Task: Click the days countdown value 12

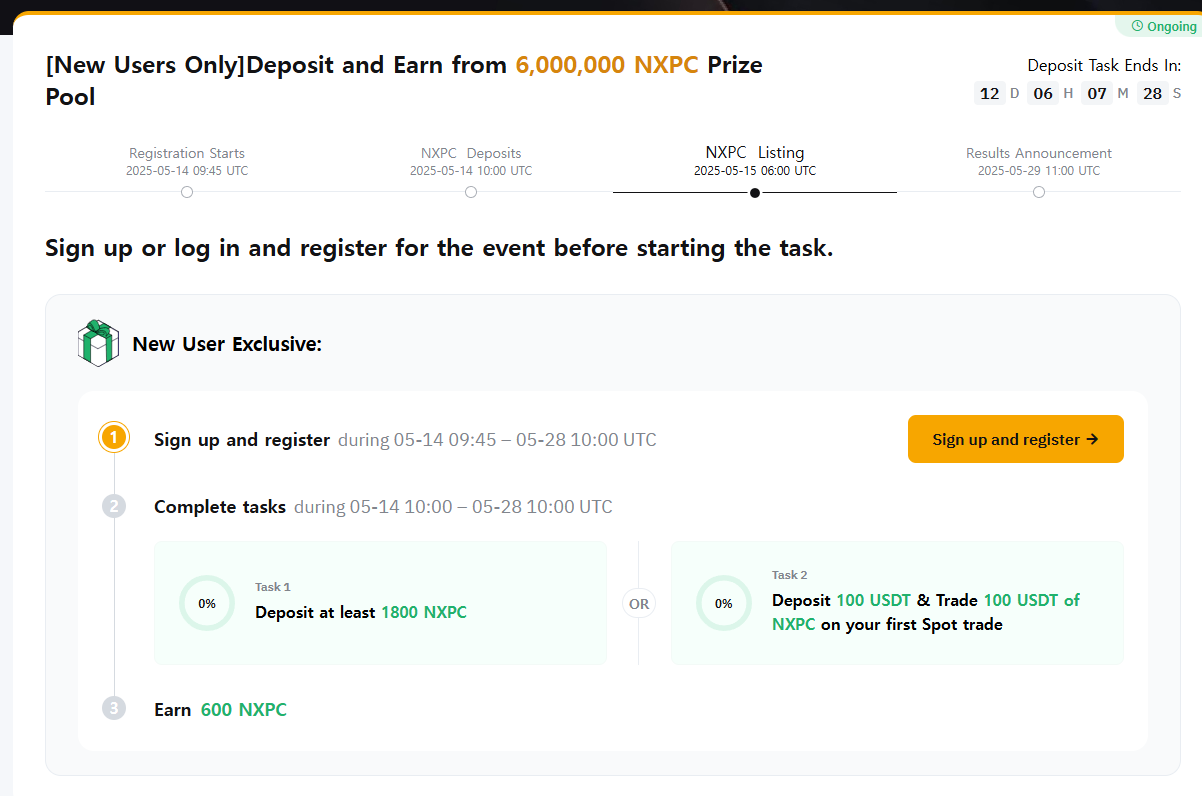Action: (x=990, y=93)
